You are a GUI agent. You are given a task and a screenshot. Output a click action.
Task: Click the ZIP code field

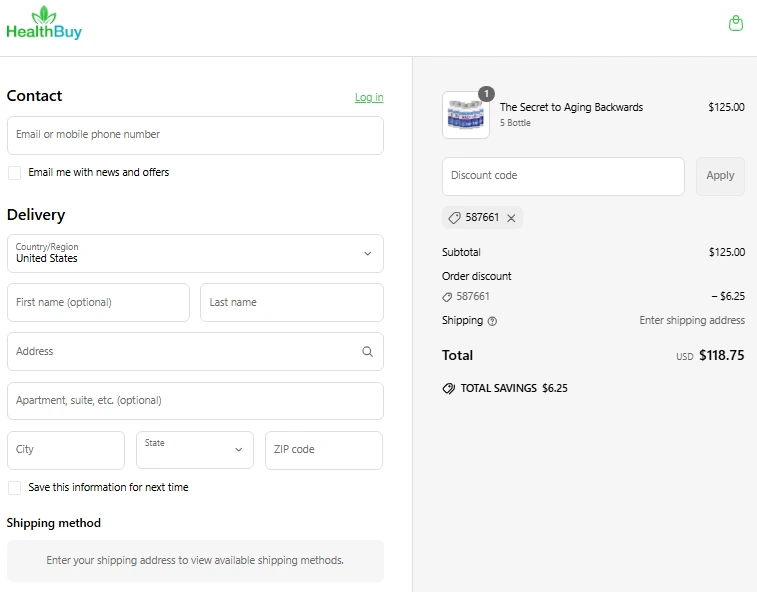coord(324,450)
